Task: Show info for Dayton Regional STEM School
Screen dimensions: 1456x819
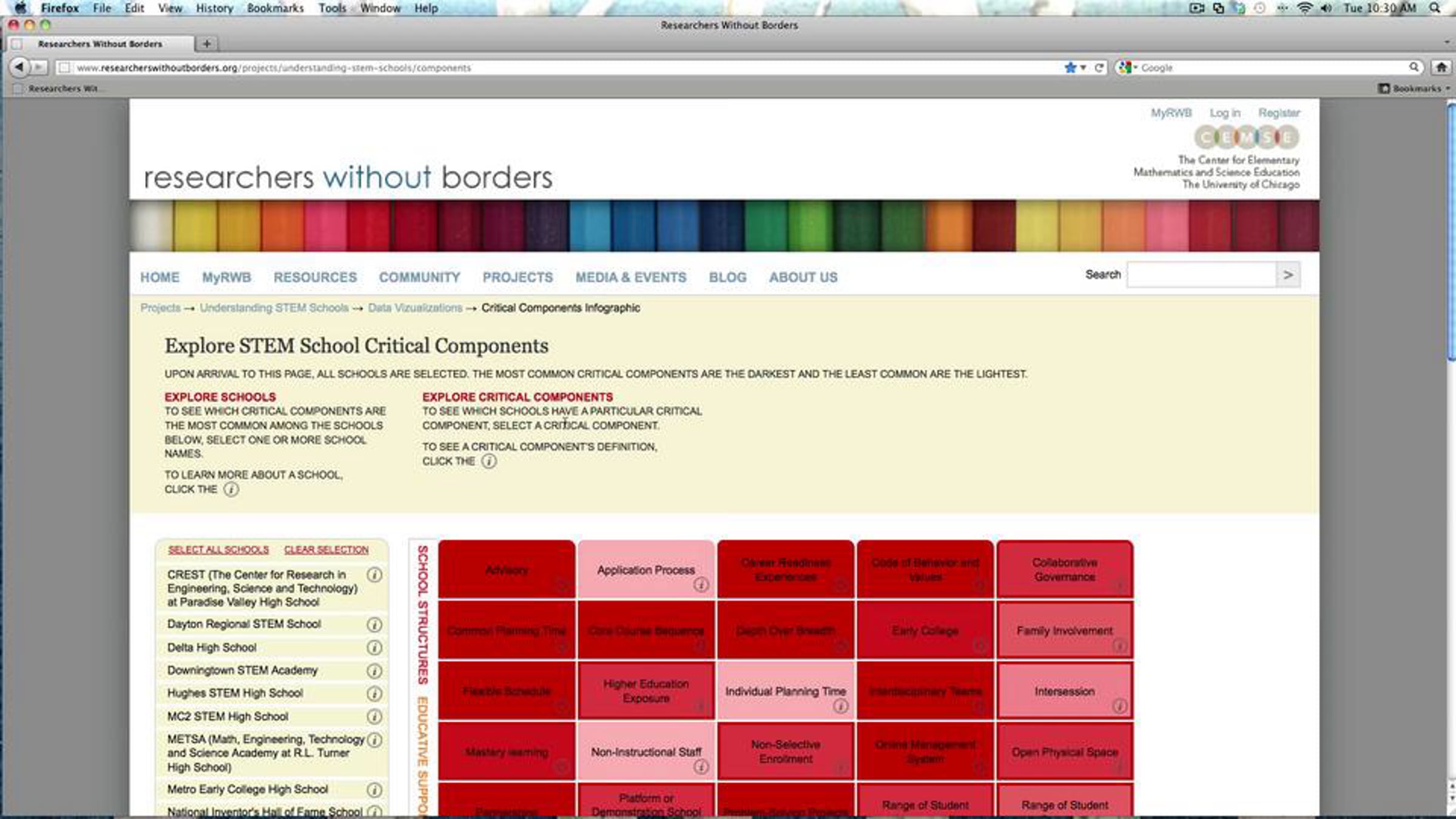Action: (x=374, y=625)
